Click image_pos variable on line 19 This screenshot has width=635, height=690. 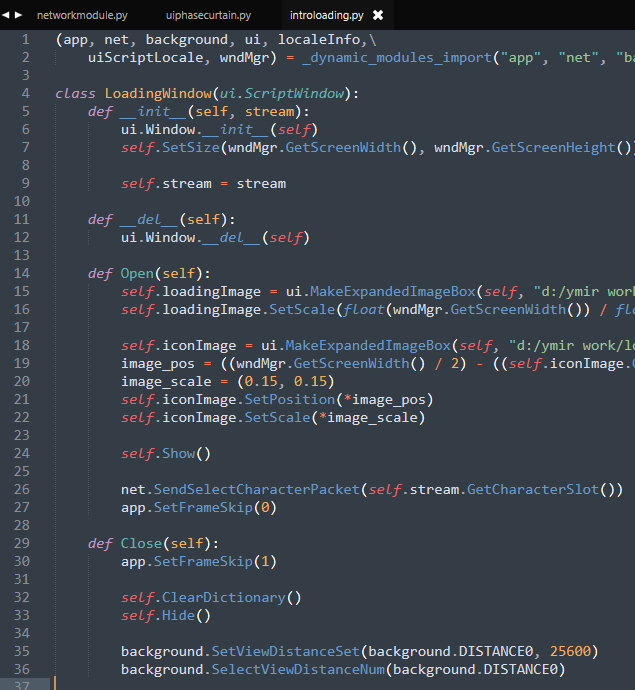(158, 363)
